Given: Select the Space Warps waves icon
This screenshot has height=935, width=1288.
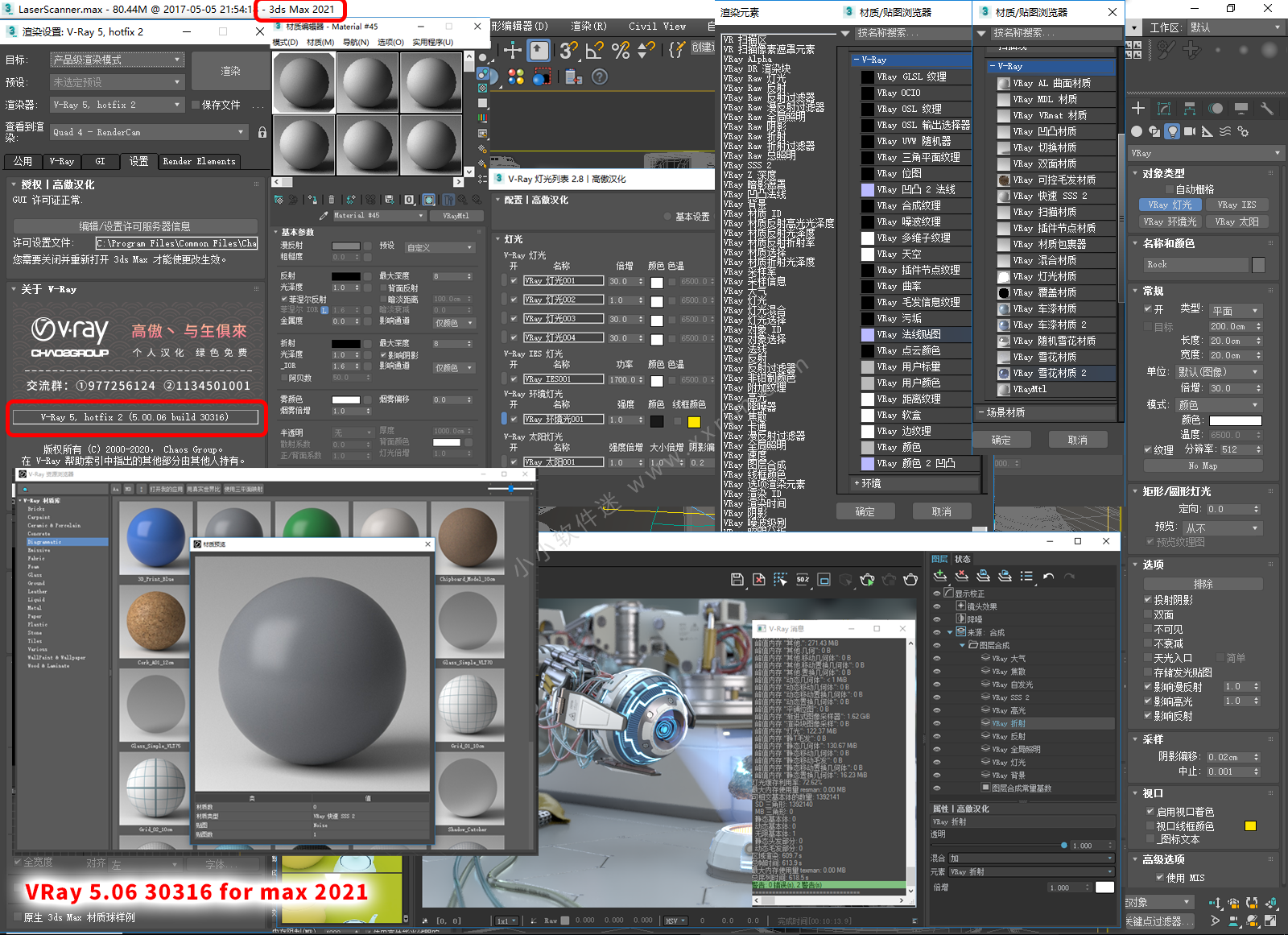Looking at the screenshot, I should tap(1225, 131).
